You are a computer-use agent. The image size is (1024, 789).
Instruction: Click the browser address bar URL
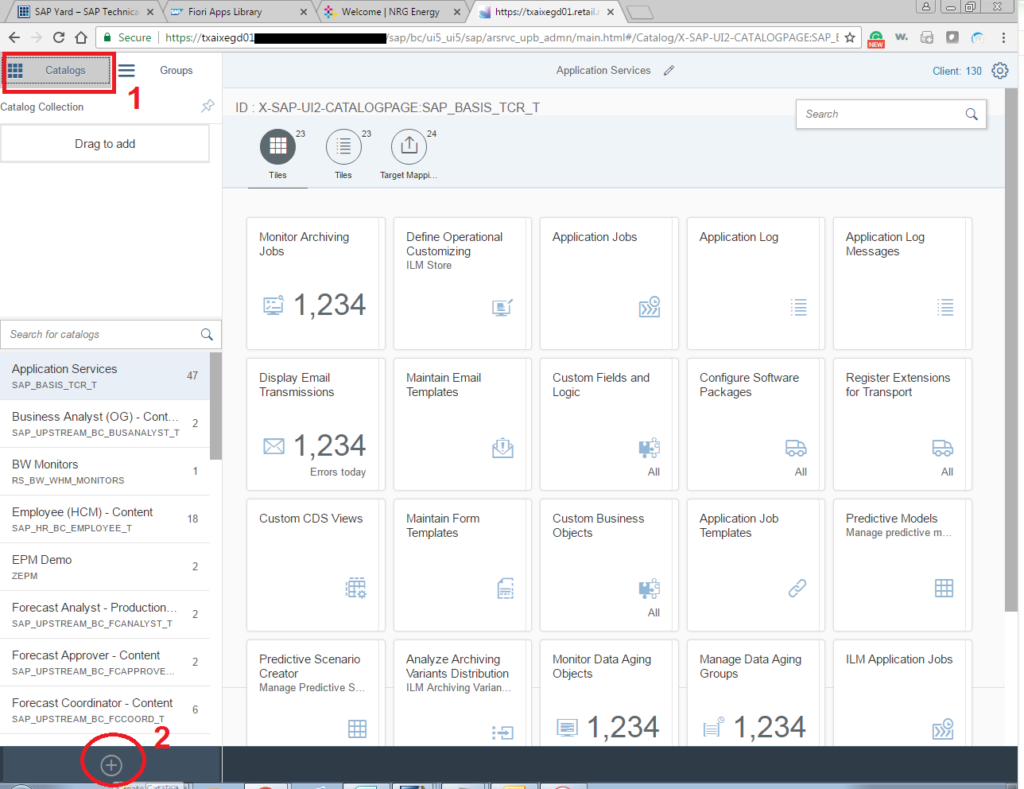point(502,38)
